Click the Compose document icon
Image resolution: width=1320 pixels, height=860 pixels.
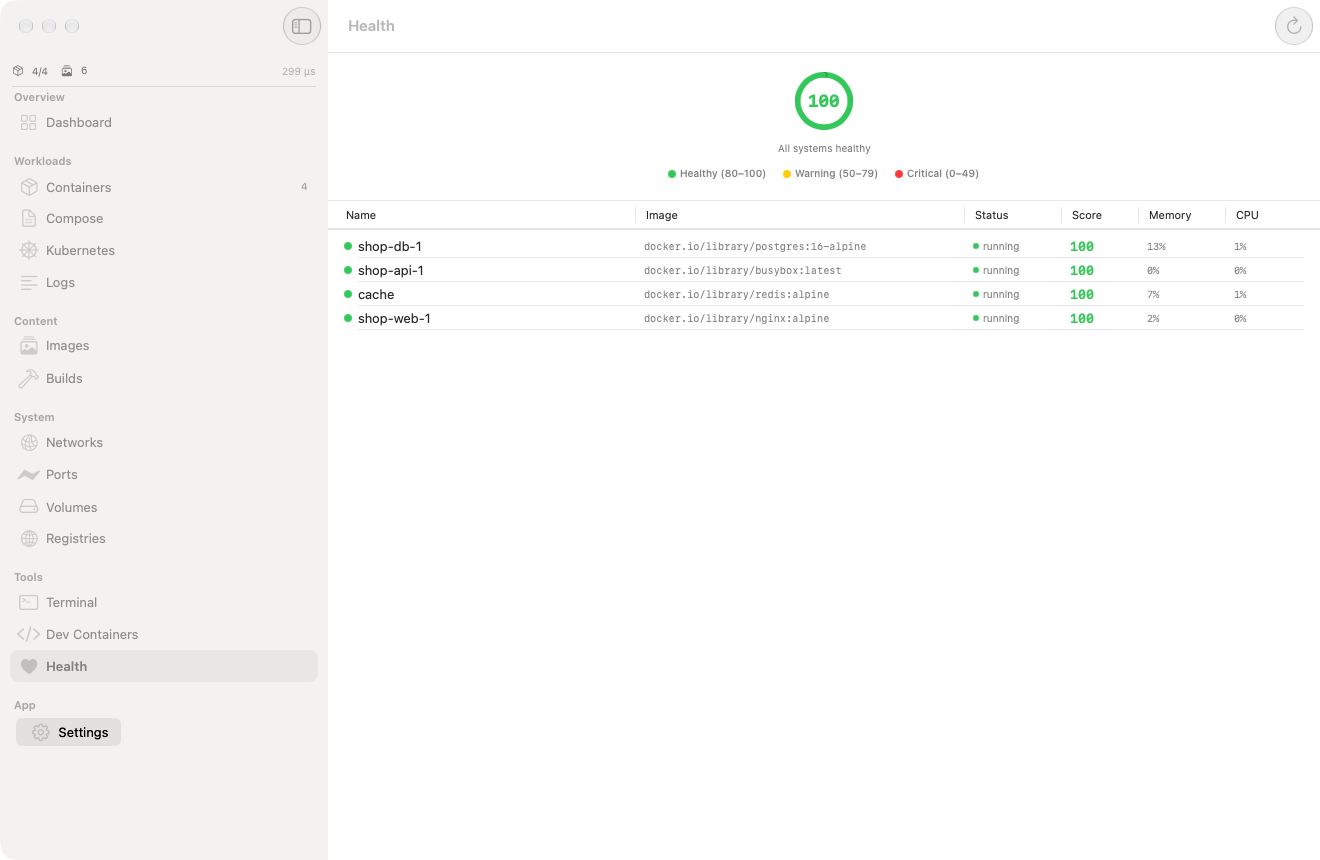[x=28, y=218]
